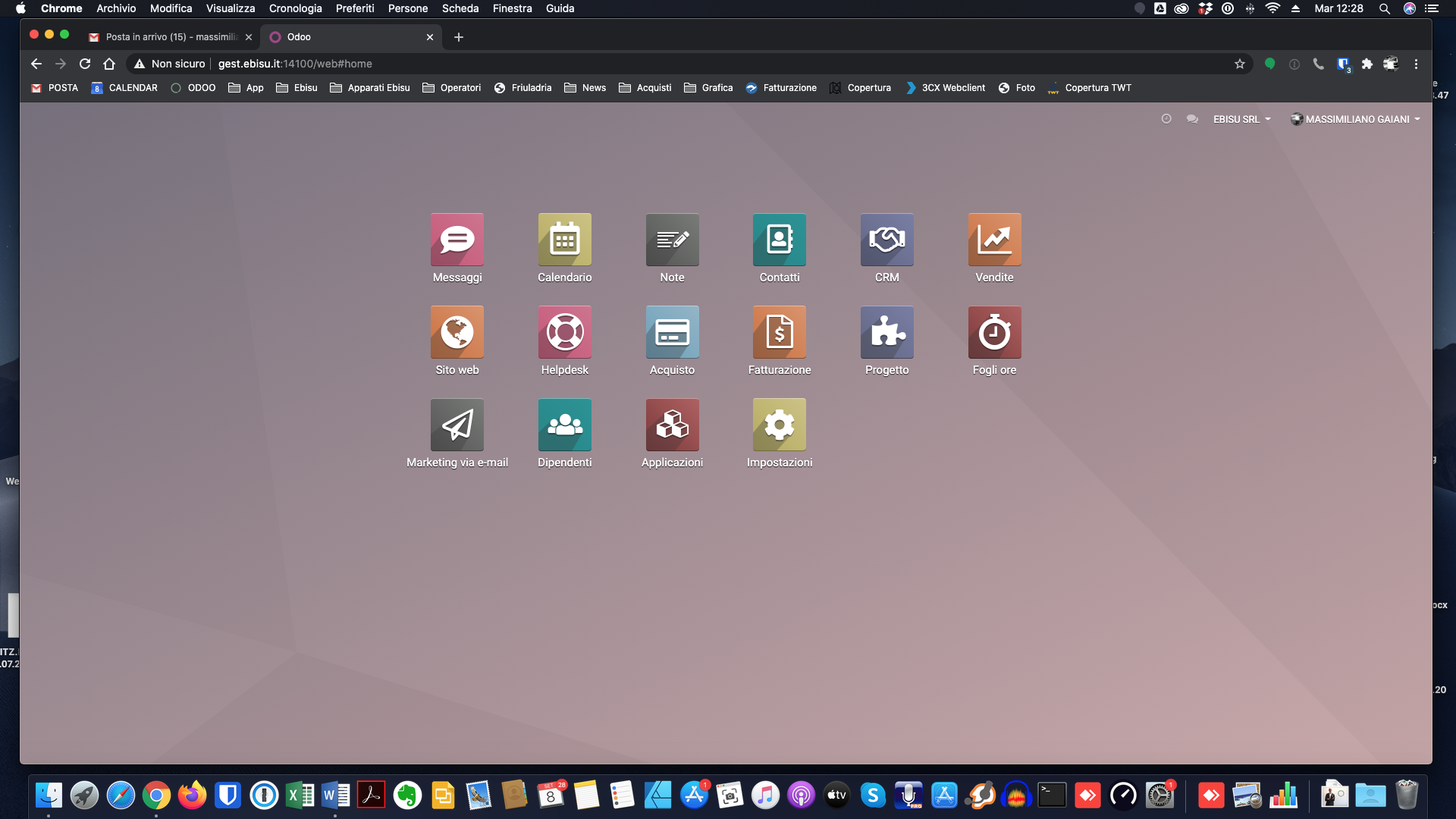Open the Messaggi app
The image size is (1456, 819).
[x=457, y=240]
